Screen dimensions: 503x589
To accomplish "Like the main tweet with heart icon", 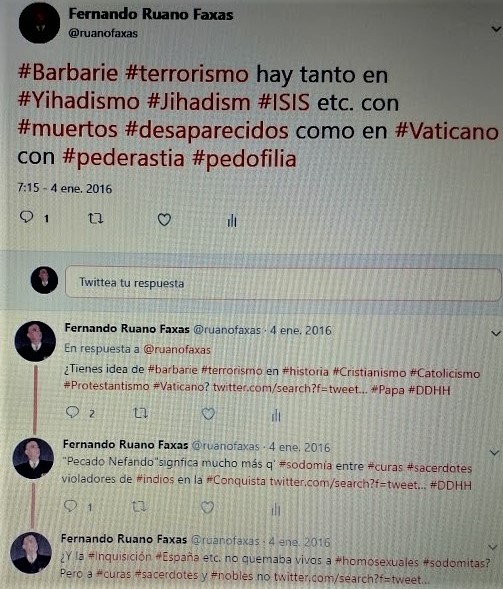I will pos(164,219).
